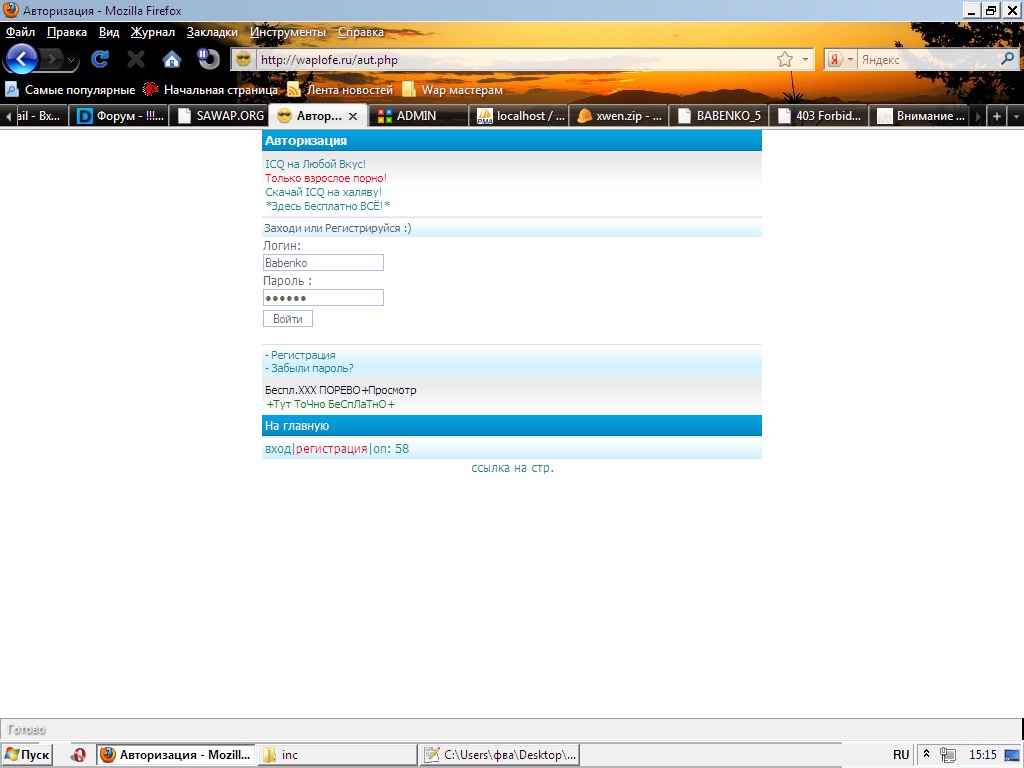Go to На главную link
Image resolution: width=1024 pixels, height=768 pixels.
(296, 426)
